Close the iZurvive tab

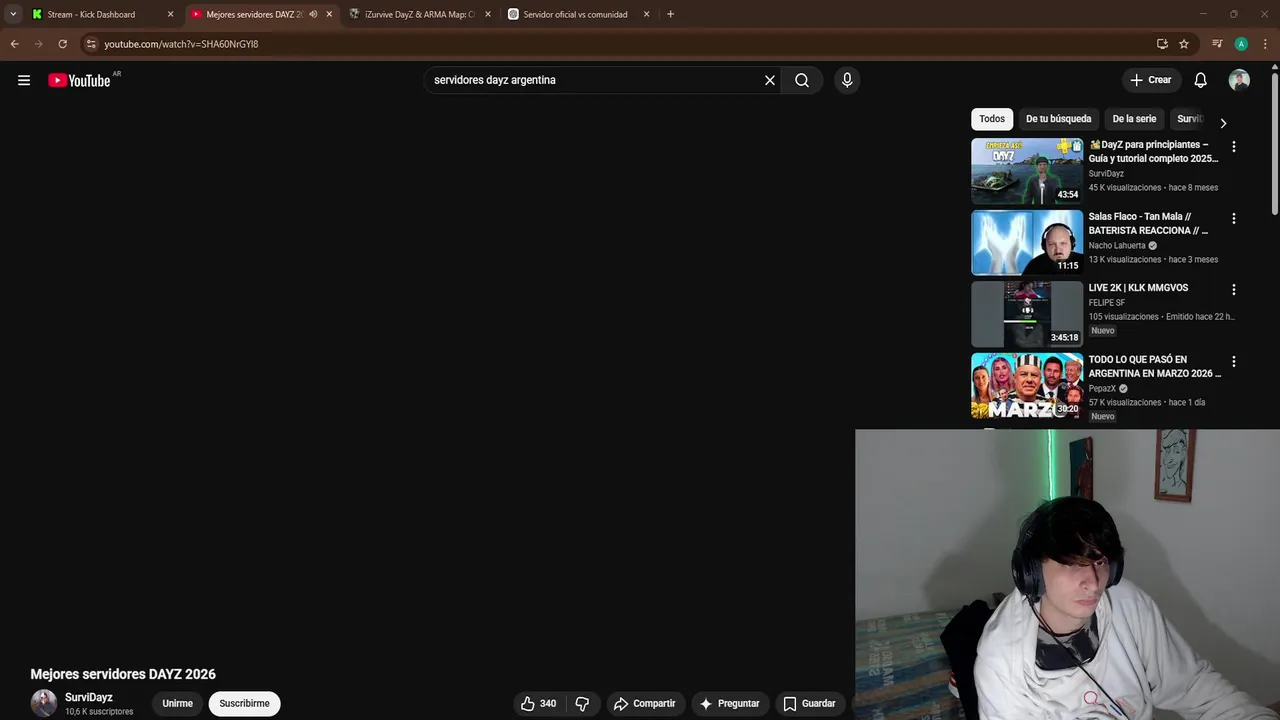tap(488, 14)
